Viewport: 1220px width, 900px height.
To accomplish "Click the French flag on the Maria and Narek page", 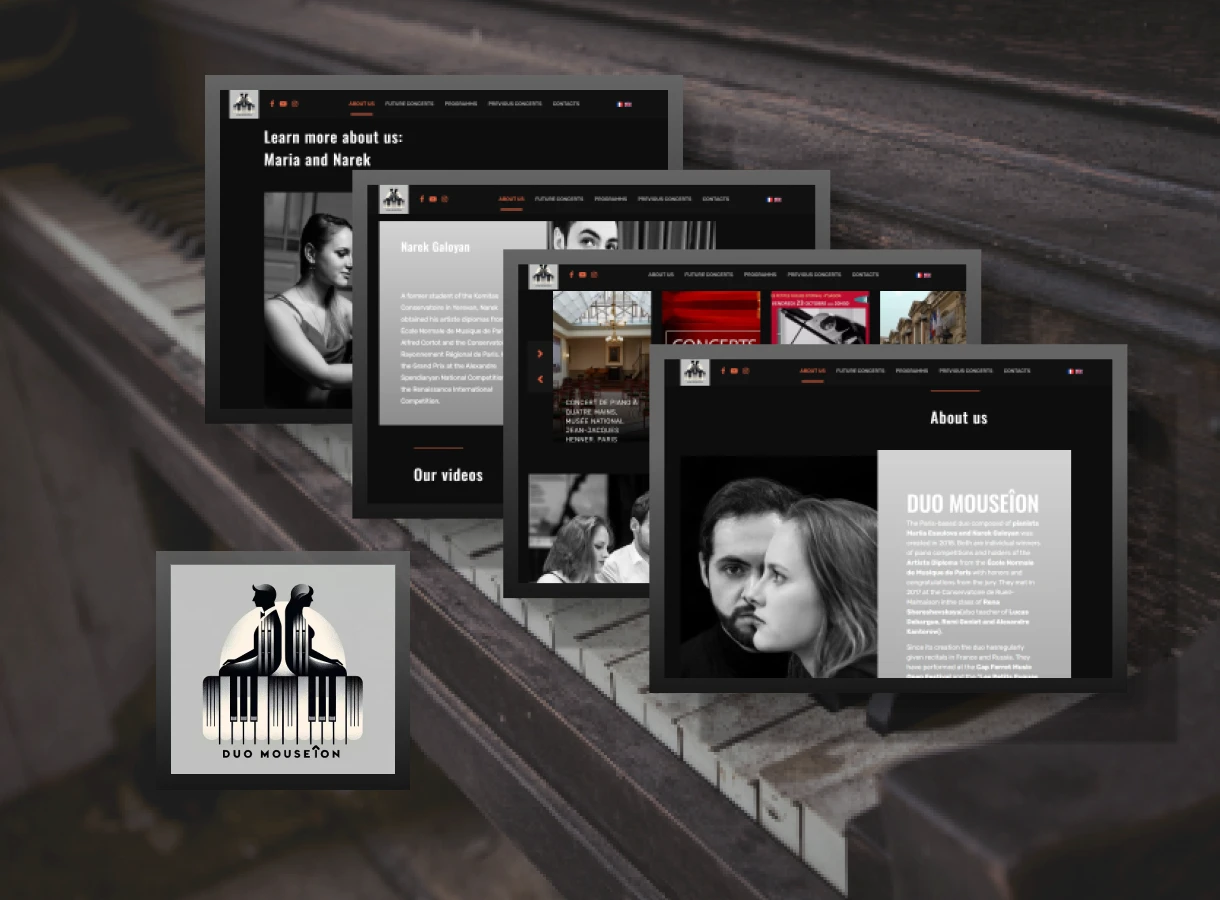I will (x=620, y=104).
